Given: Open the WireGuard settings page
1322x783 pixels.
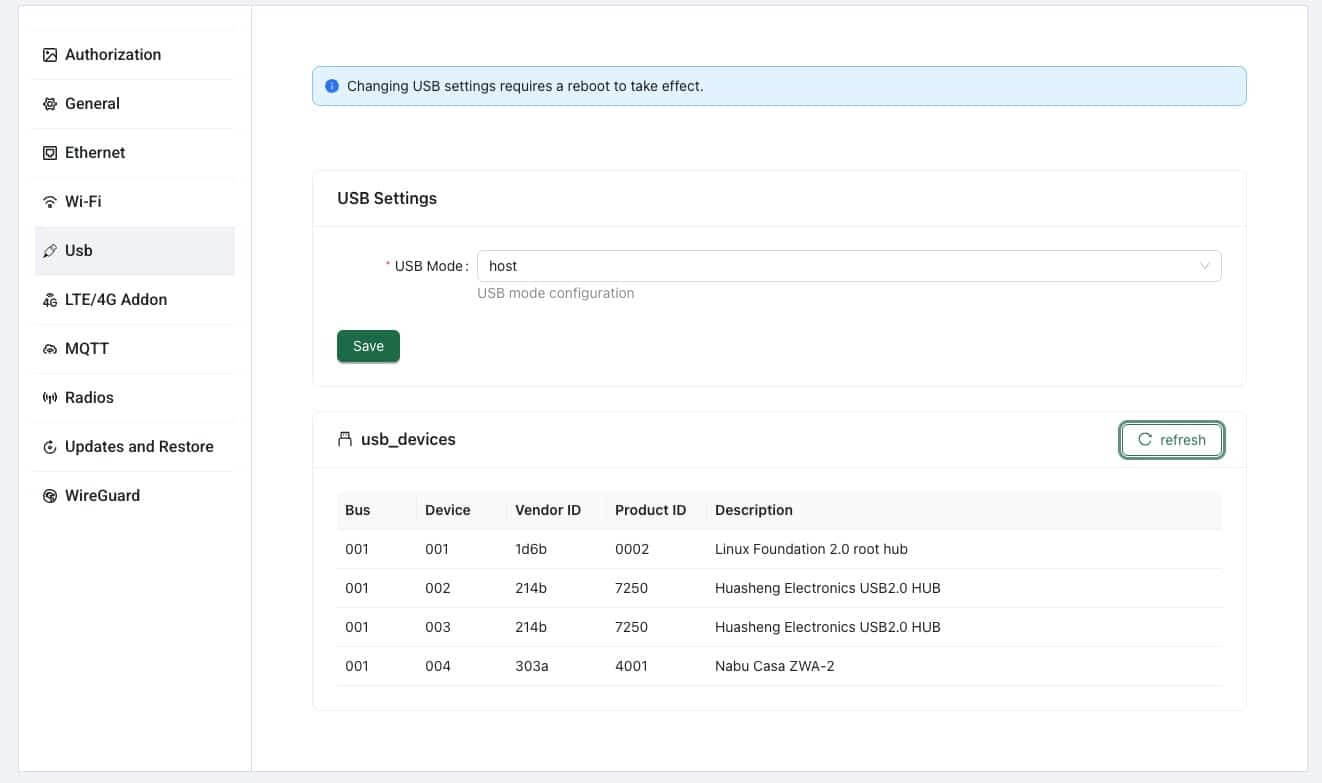Looking at the screenshot, I should click(102, 496).
